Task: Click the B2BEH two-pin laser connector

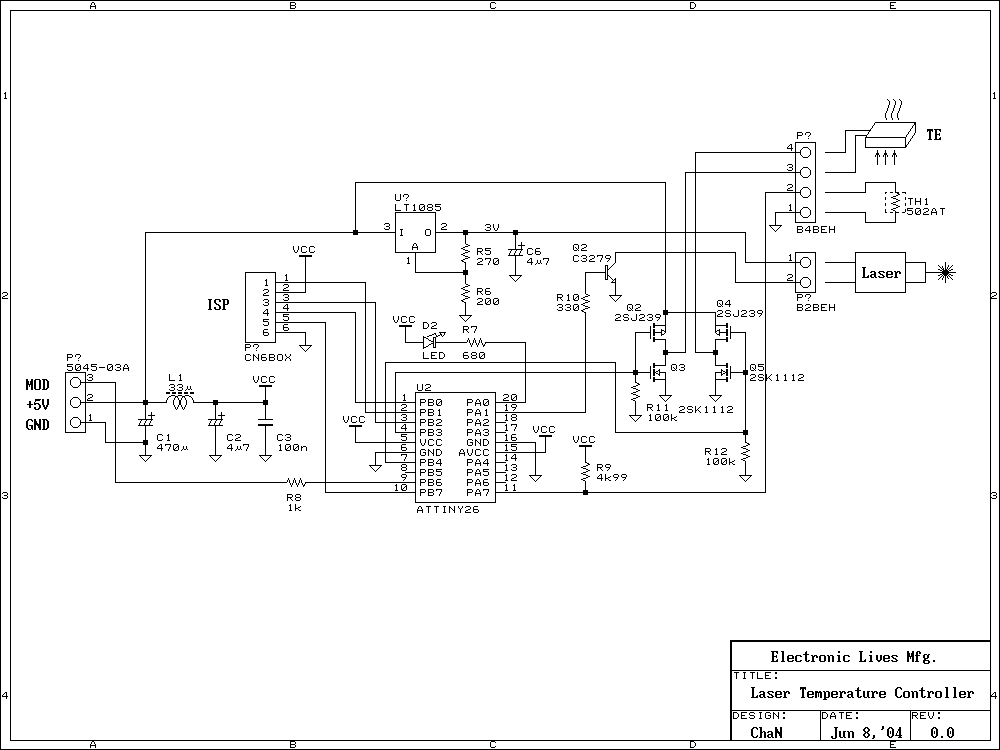Action: pos(805,268)
